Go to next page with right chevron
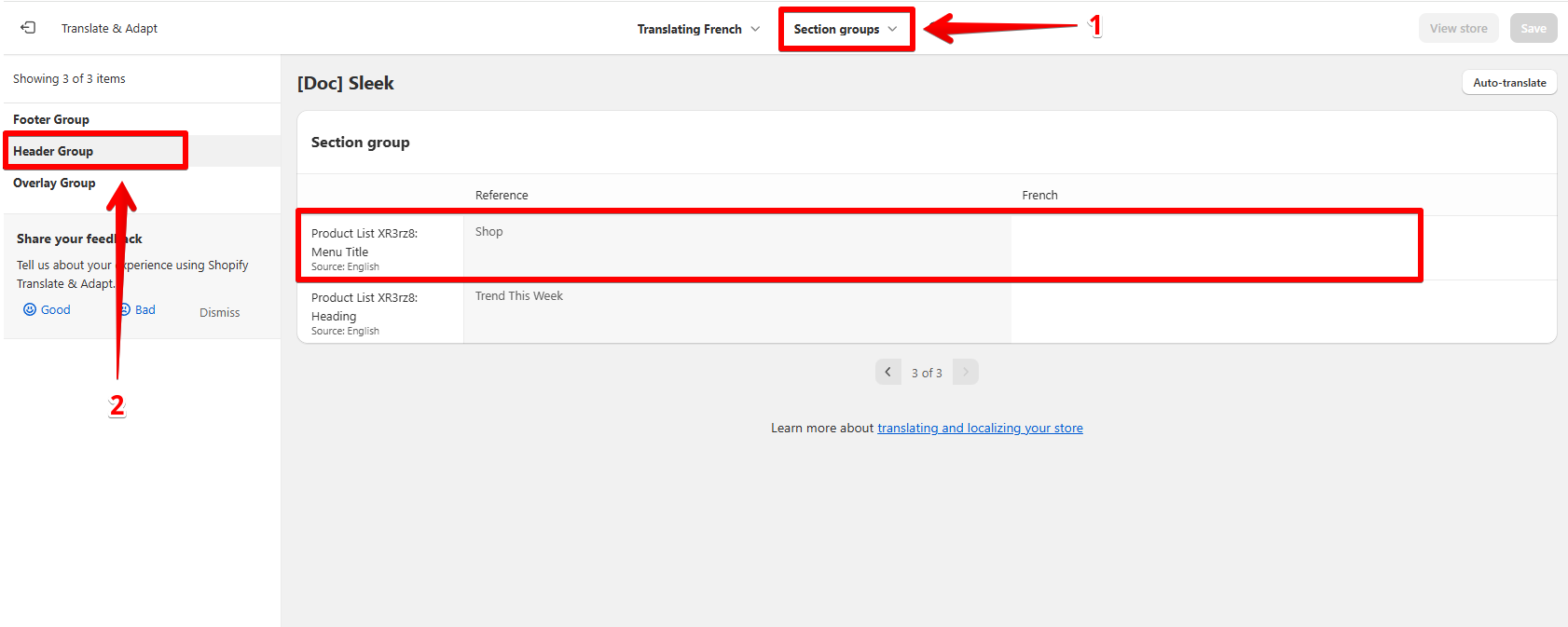This screenshot has height=627, width=1568. 966,372
